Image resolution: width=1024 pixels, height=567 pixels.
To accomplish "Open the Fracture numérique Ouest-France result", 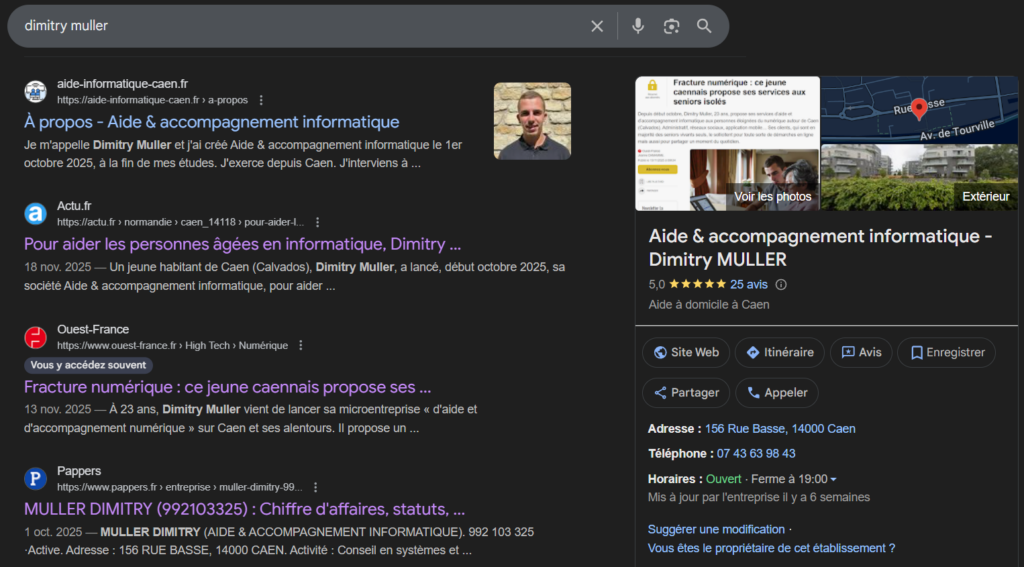I will 227,387.
